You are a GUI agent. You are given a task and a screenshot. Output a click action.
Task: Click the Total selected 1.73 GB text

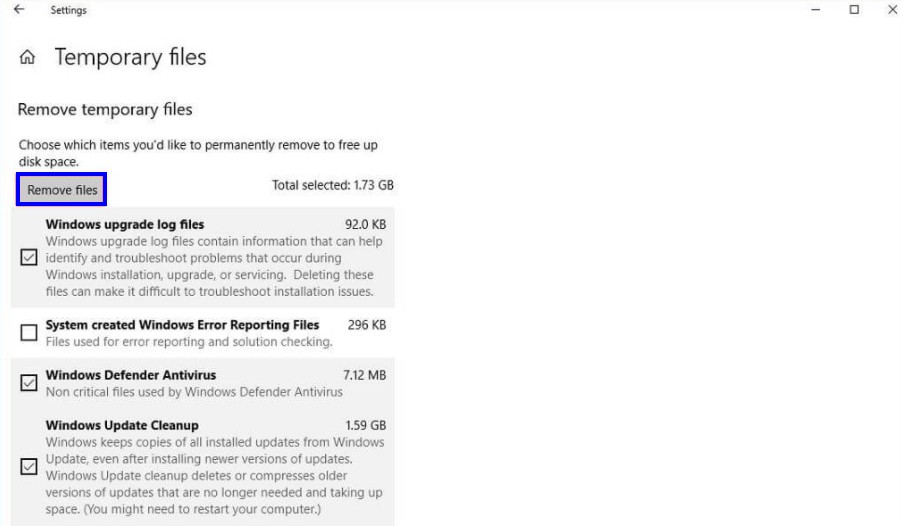click(x=333, y=185)
